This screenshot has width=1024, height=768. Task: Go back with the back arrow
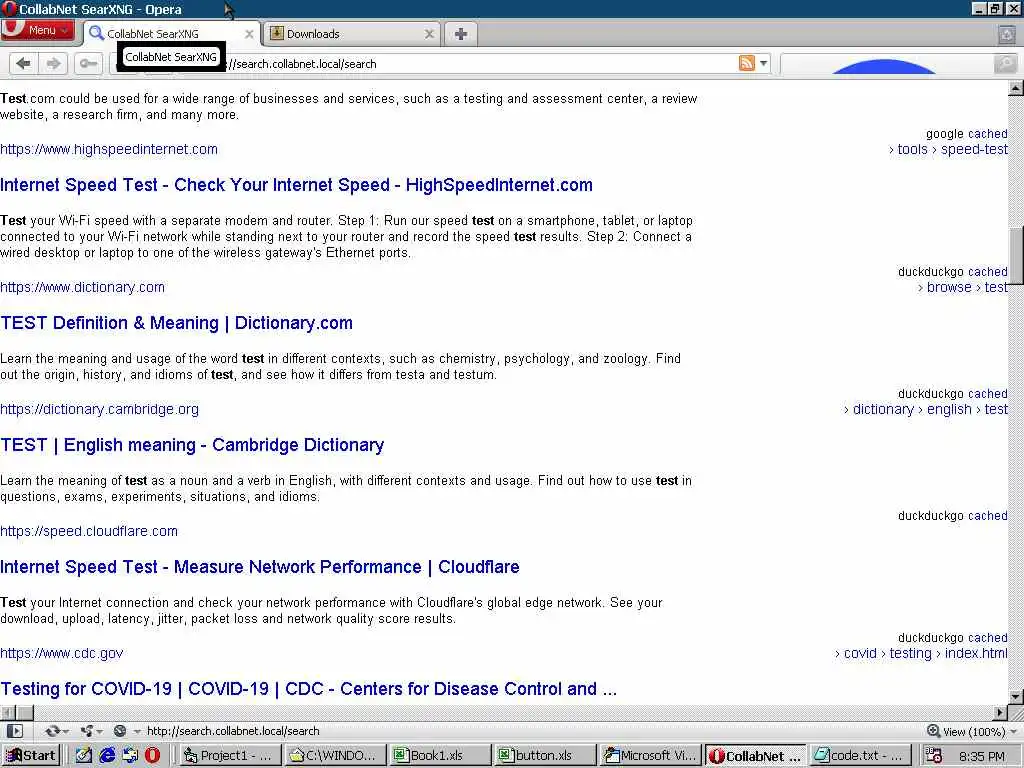tap(24, 63)
